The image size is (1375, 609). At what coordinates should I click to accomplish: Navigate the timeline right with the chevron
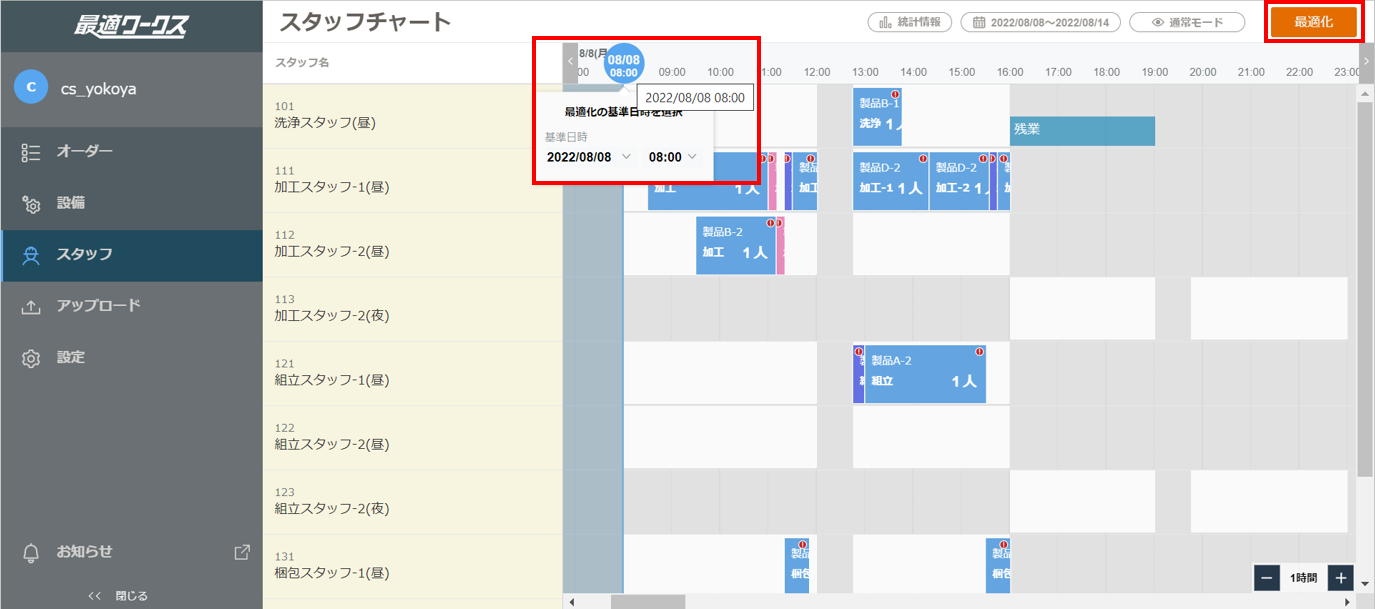coord(1367,62)
